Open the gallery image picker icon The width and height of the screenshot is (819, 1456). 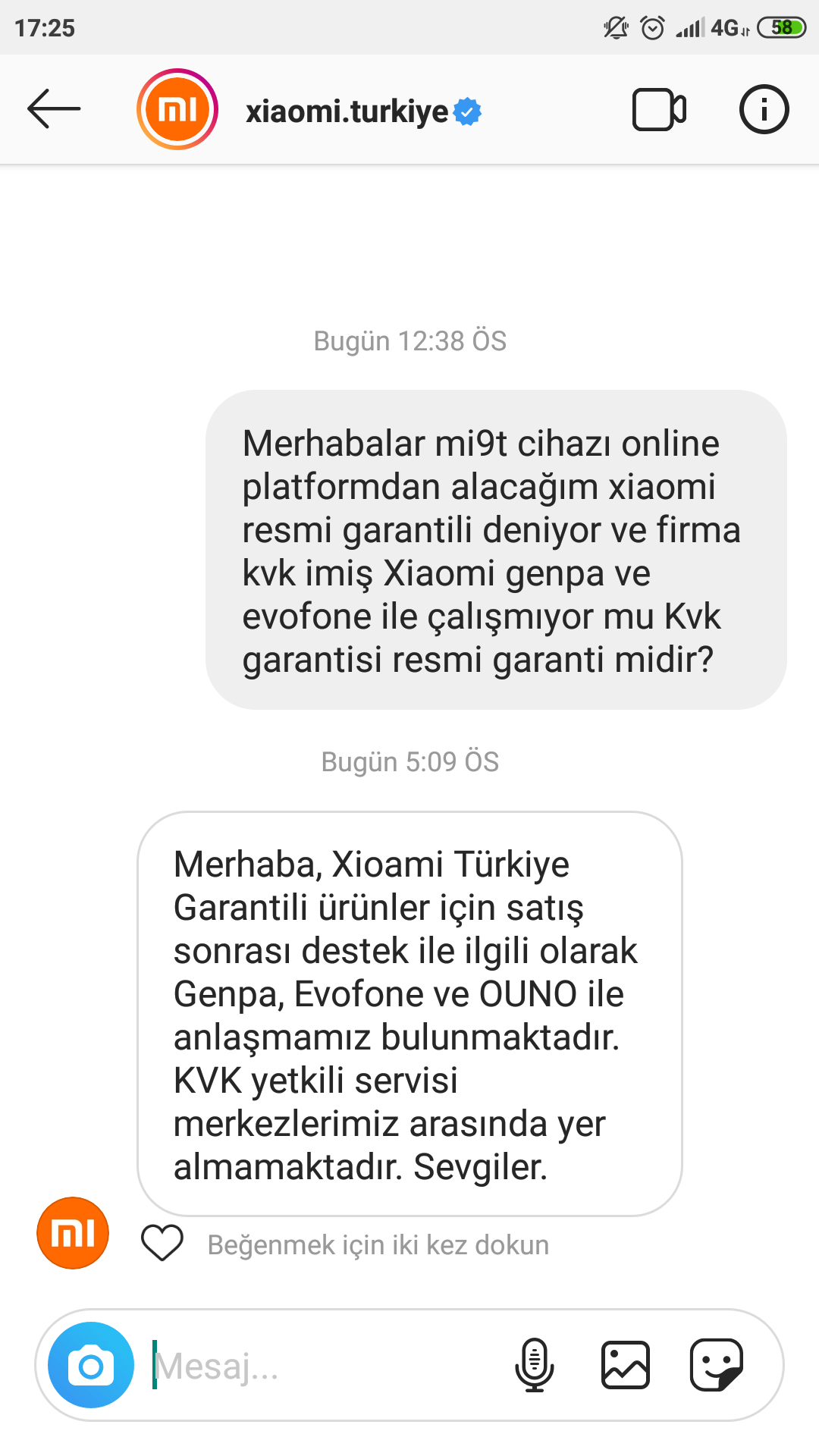(x=626, y=1365)
